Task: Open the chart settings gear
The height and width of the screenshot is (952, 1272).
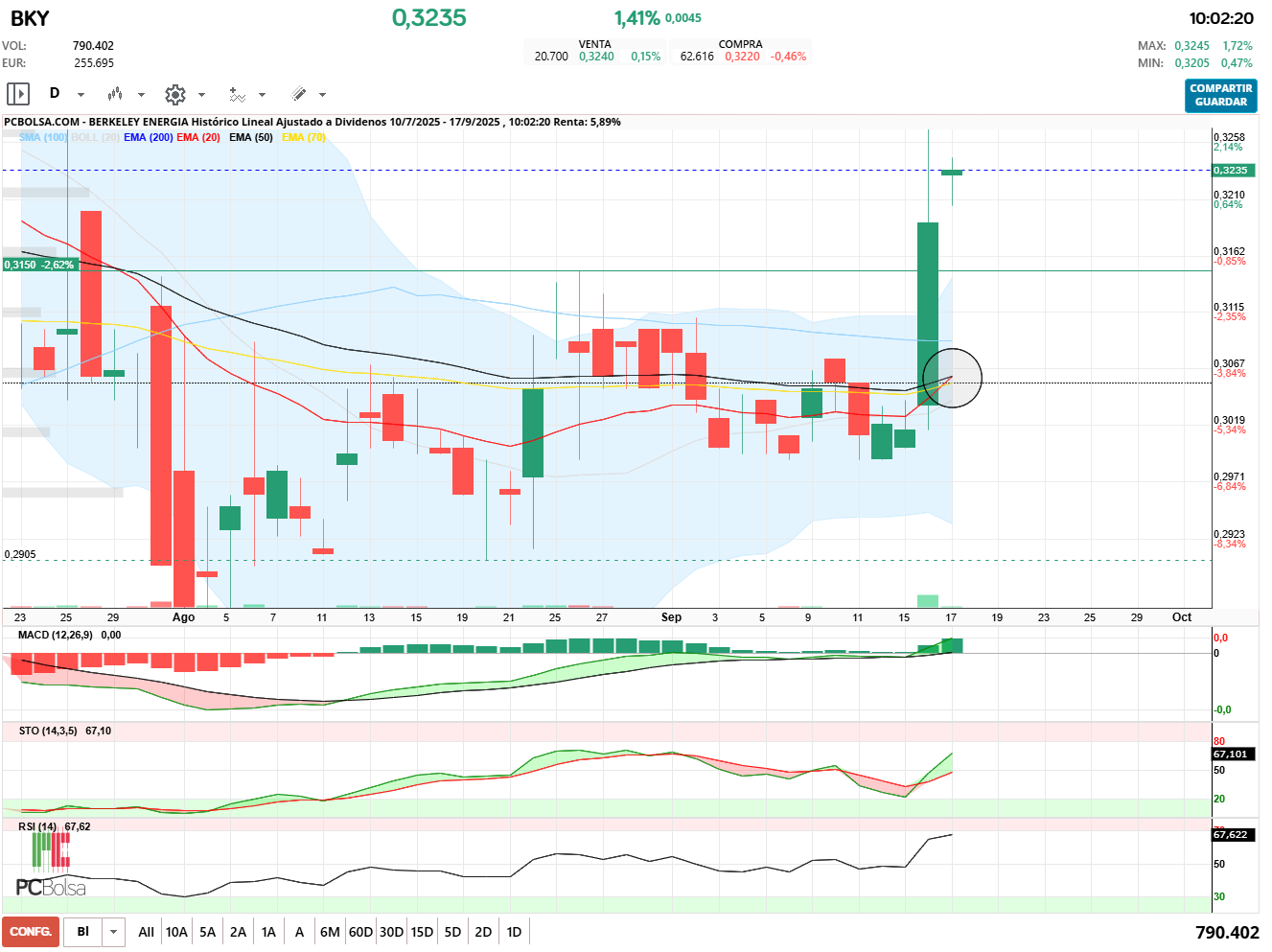Action: (x=174, y=94)
